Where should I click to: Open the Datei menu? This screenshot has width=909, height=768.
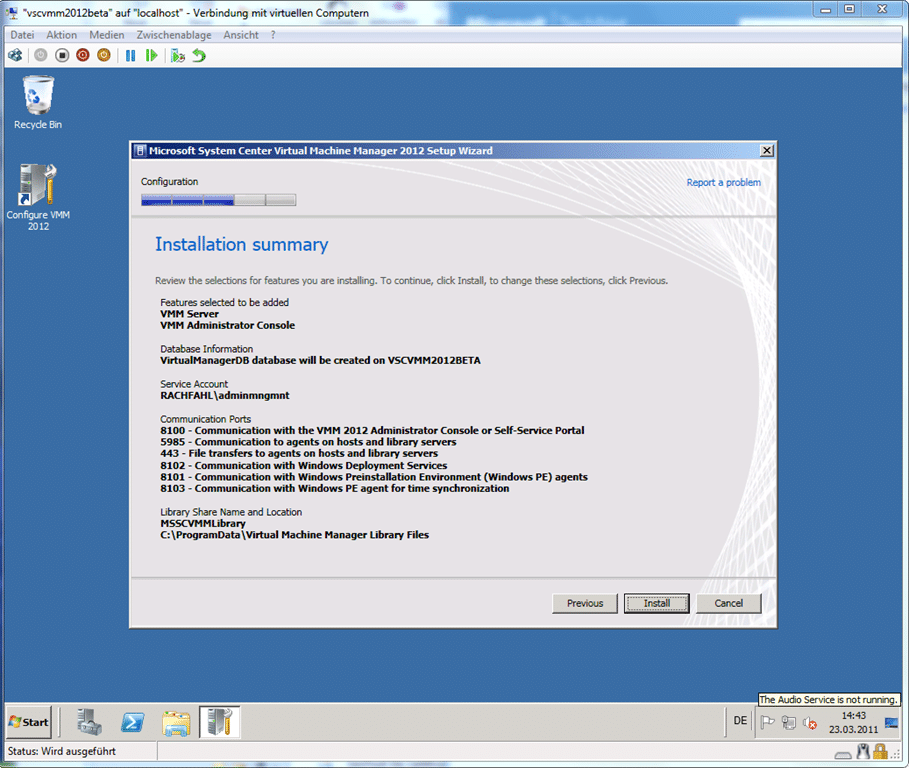pyautogui.click(x=22, y=35)
